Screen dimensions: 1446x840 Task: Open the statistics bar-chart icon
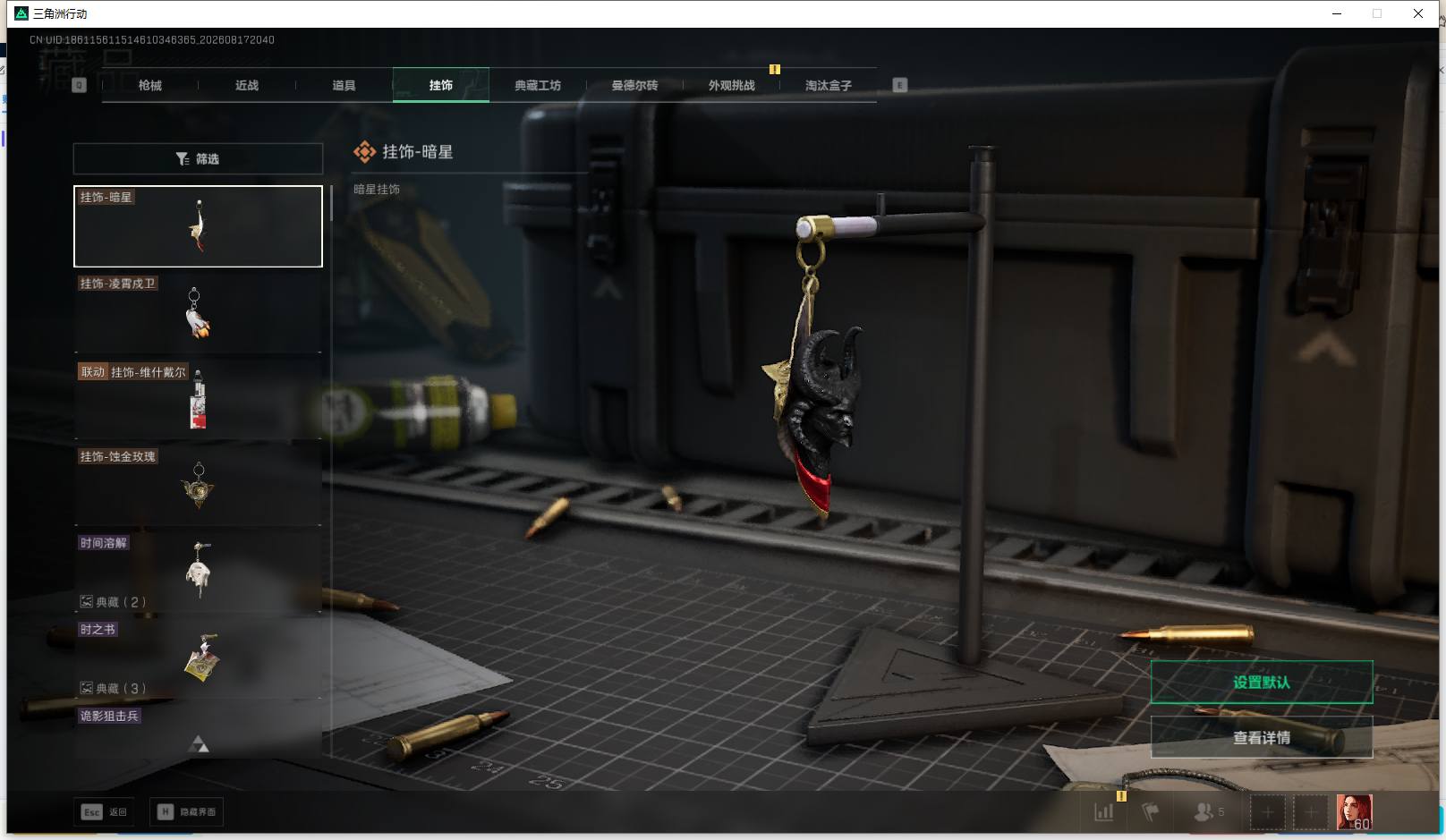click(1104, 812)
